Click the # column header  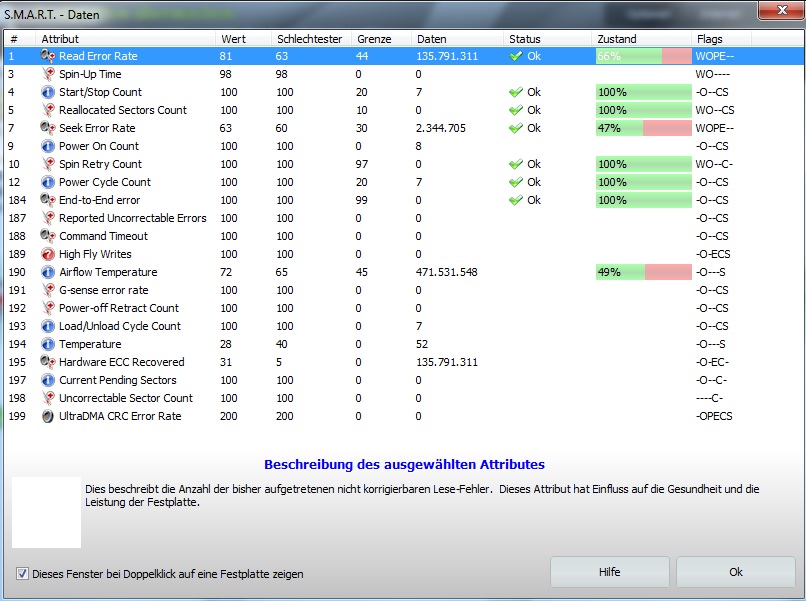[x=20, y=39]
